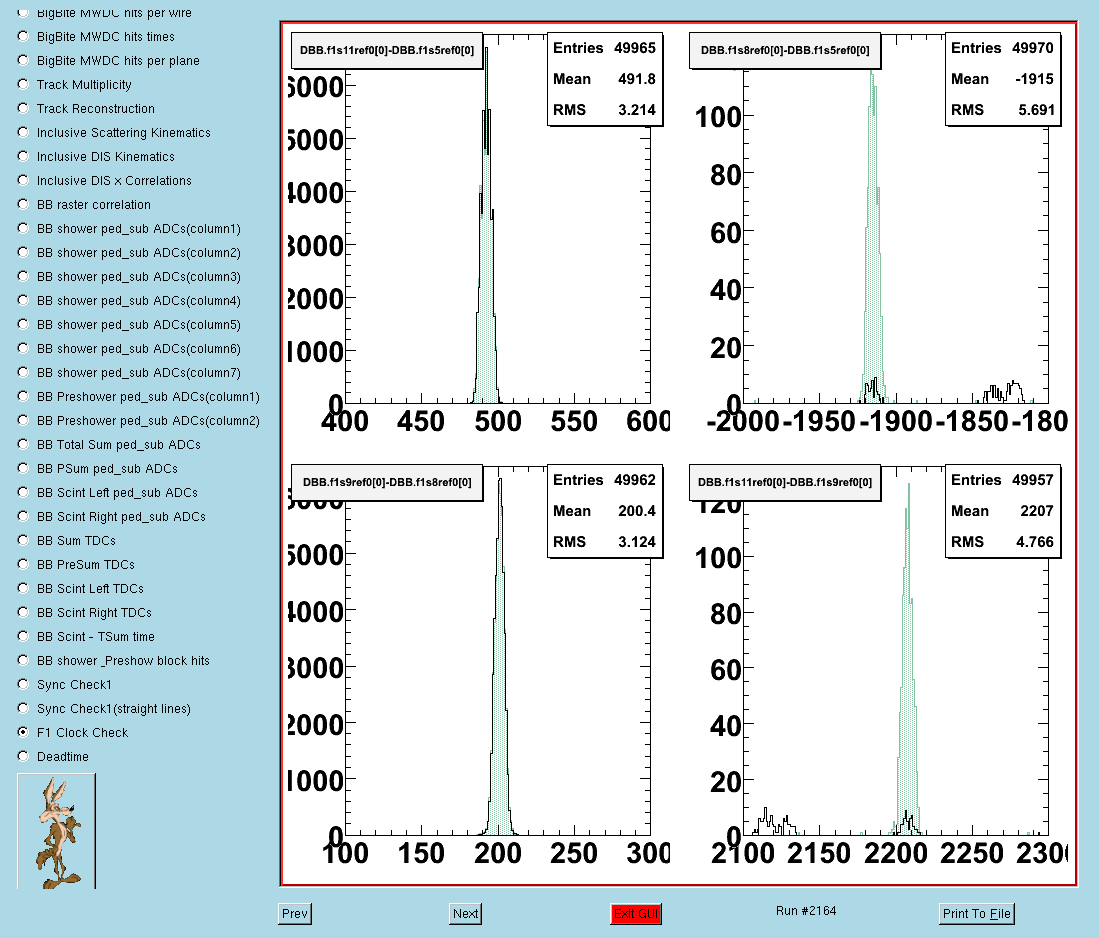Image resolution: width=1099 pixels, height=938 pixels.
Task: Choose BB Scint Left TDCs option
Action: (23, 588)
